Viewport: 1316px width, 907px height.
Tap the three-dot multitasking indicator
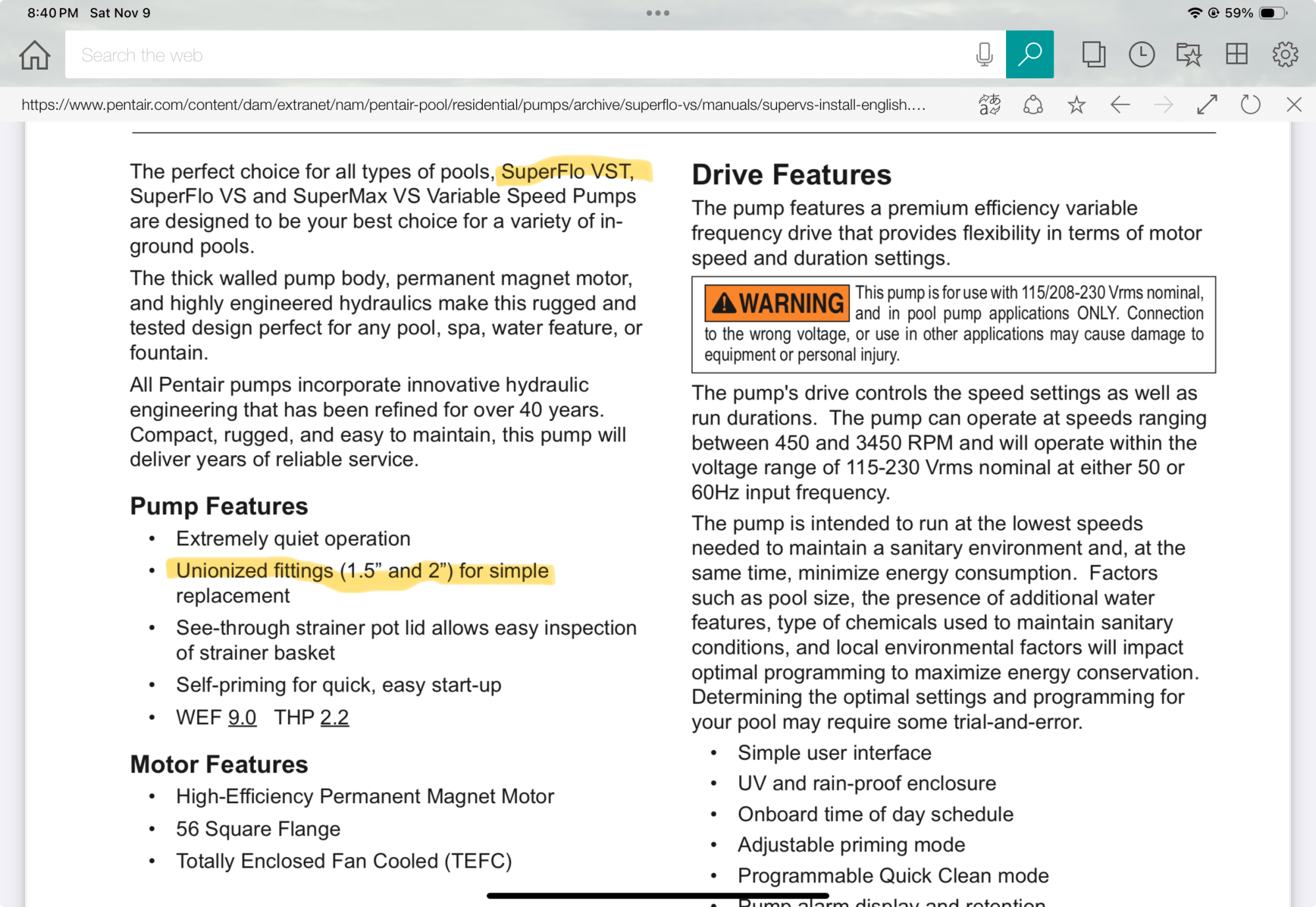click(657, 13)
